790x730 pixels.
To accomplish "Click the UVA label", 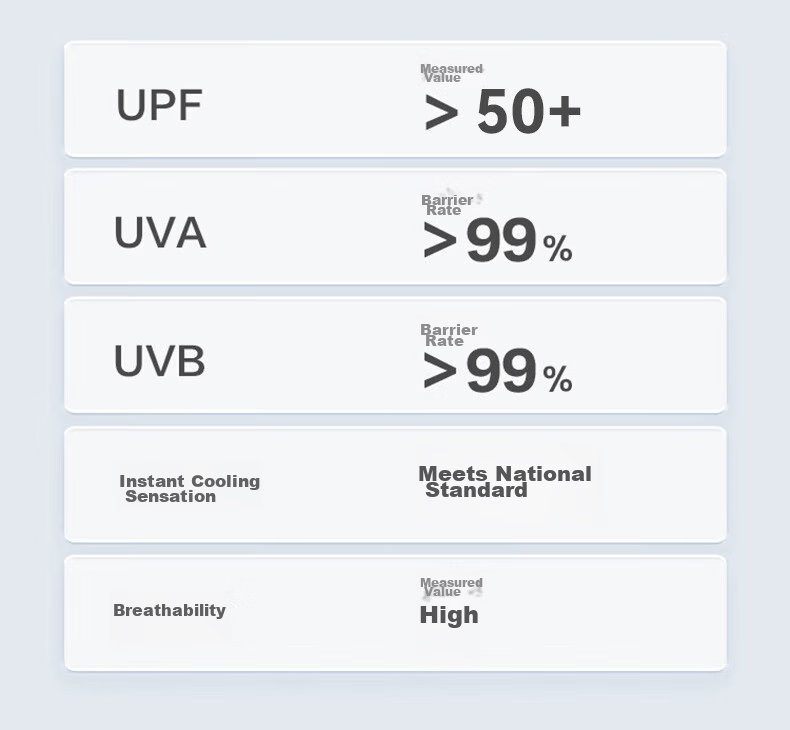I will (x=160, y=233).
